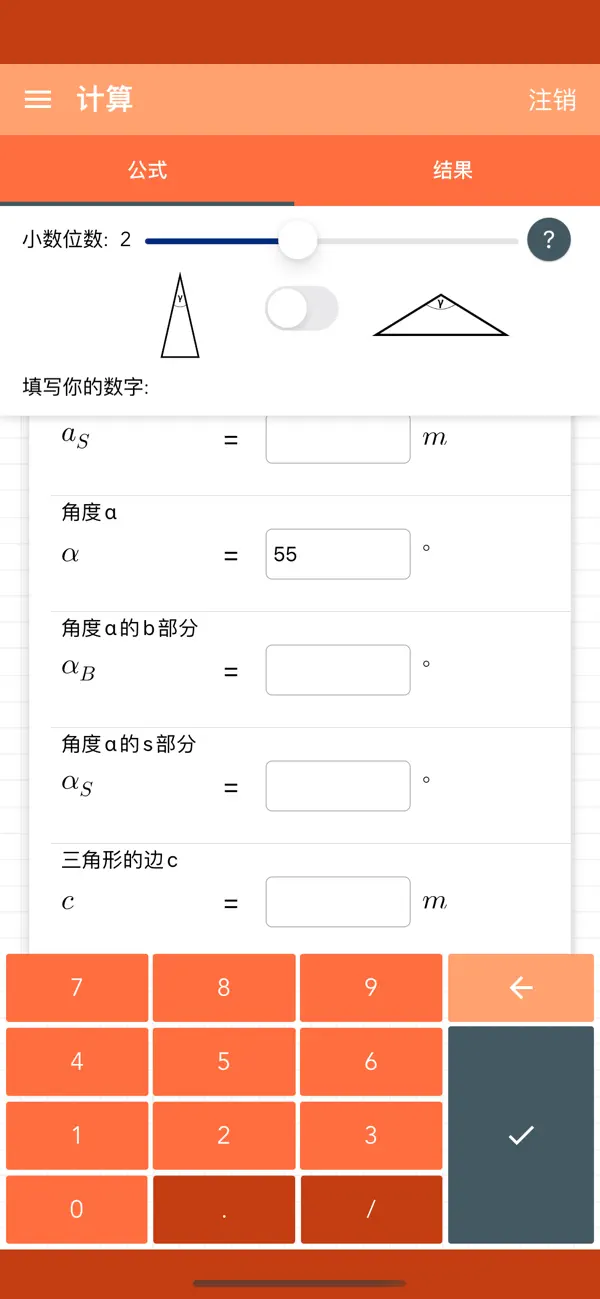Screen dimensions: 600x1299
Task: Switch to the 结果 results tab
Action: (453, 170)
